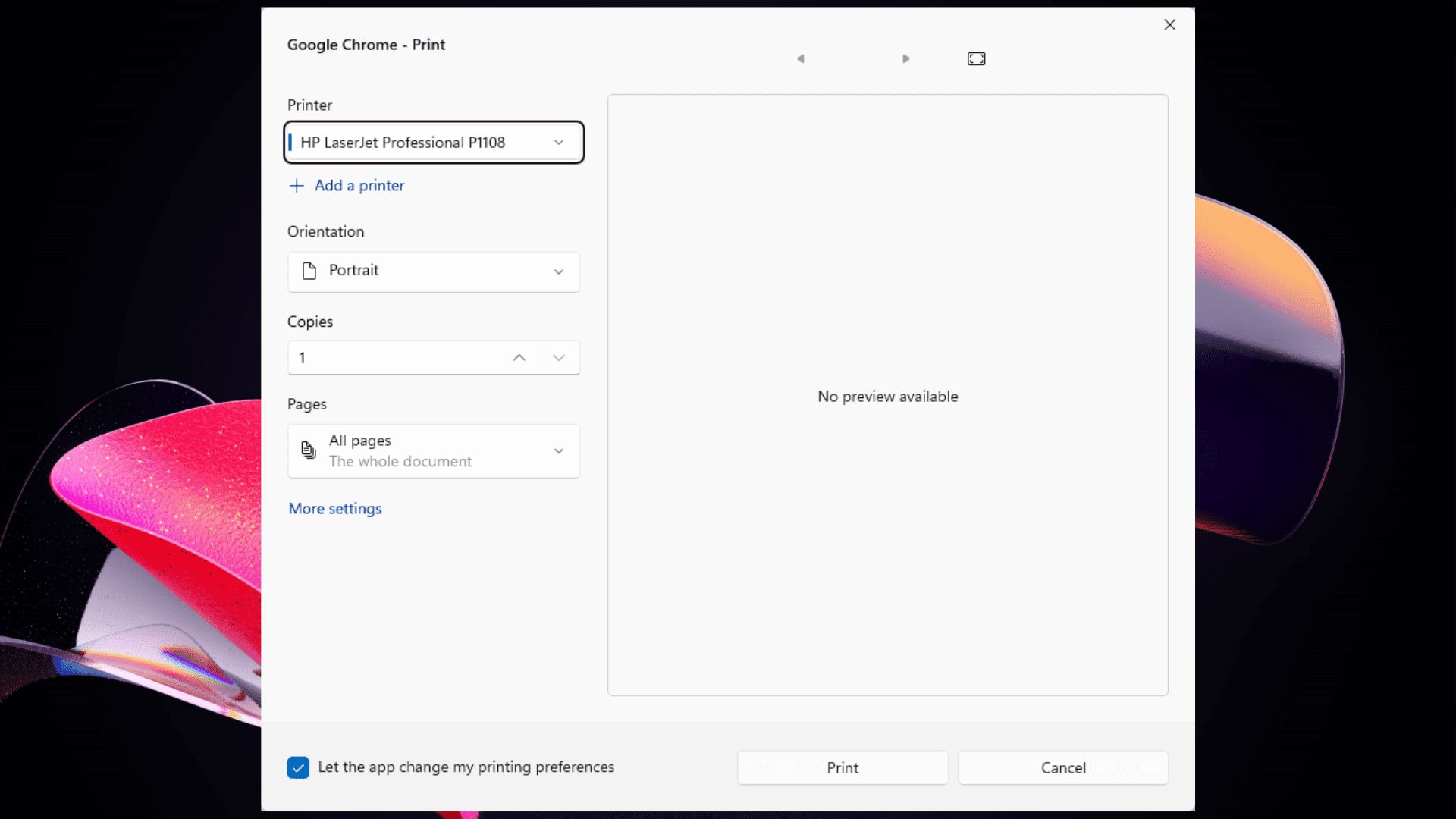The image size is (1456, 819).
Task: Click the next page navigation arrow
Action: (905, 58)
